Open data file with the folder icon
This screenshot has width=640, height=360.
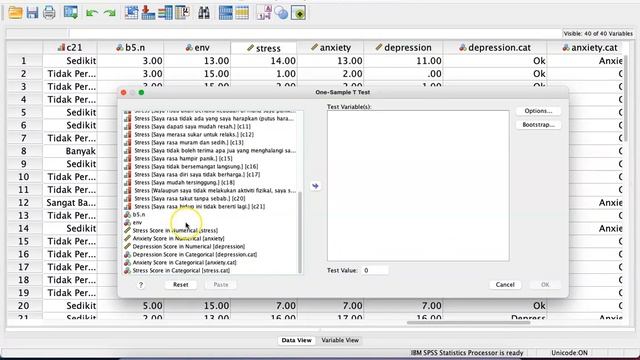15,13
